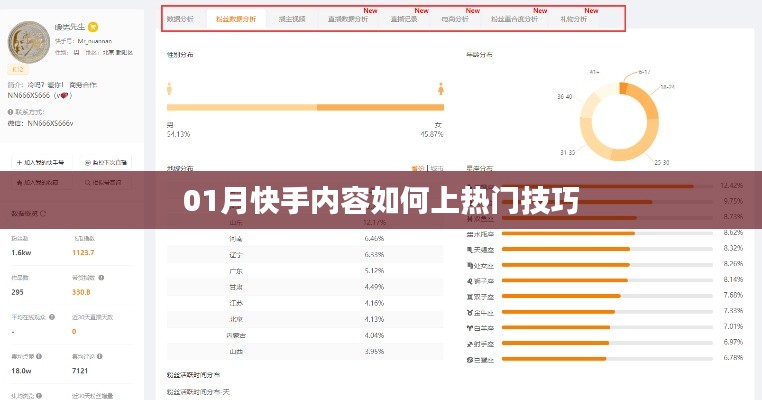Click the 6-17 age label on the donut chart
Viewport: 762px width, 400px height.
click(644, 72)
